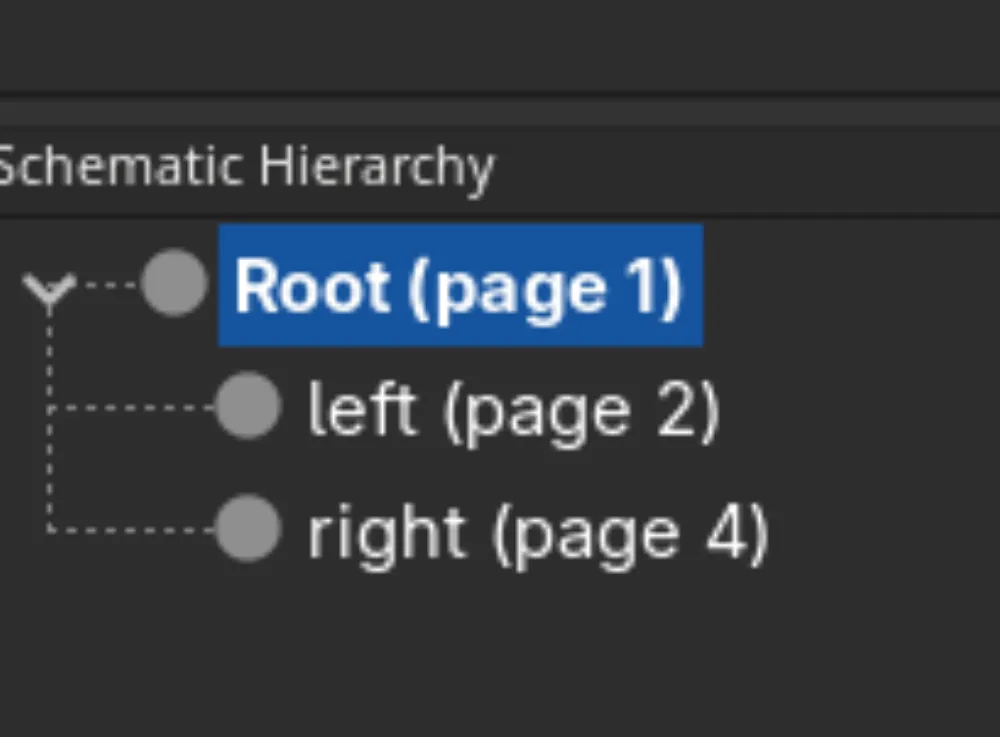Click the gray node icon beside right (page 4)
Image resolution: width=1000 pixels, height=737 pixels.
pos(248,530)
